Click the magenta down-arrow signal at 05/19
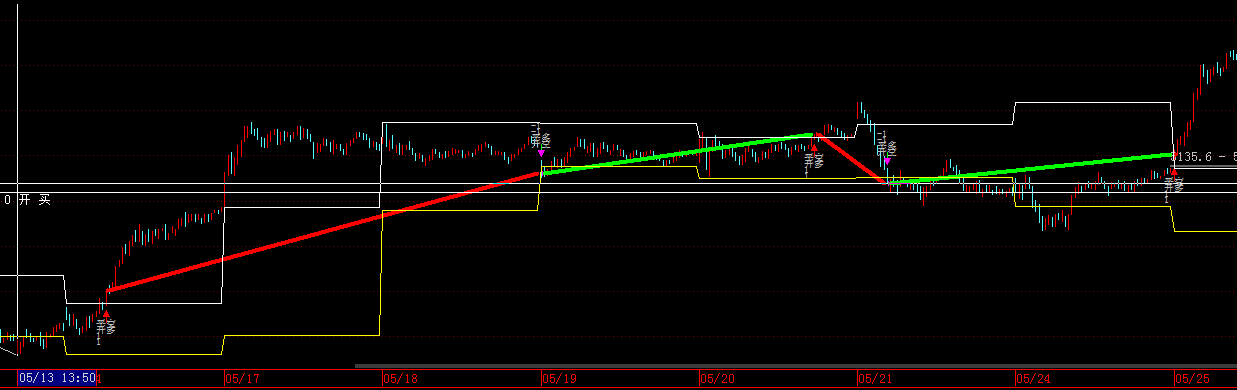 pos(541,153)
